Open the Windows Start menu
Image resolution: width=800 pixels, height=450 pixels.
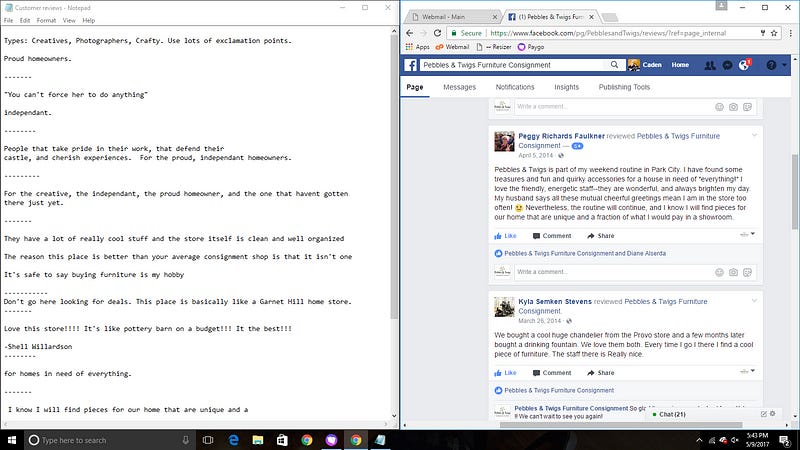pyautogui.click(x=12, y=440)
